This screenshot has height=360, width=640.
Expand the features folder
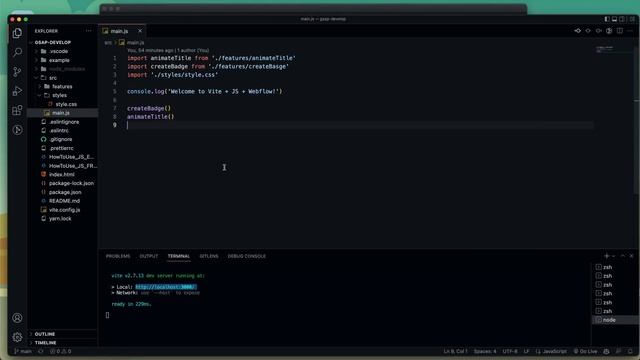coord(62,87)
